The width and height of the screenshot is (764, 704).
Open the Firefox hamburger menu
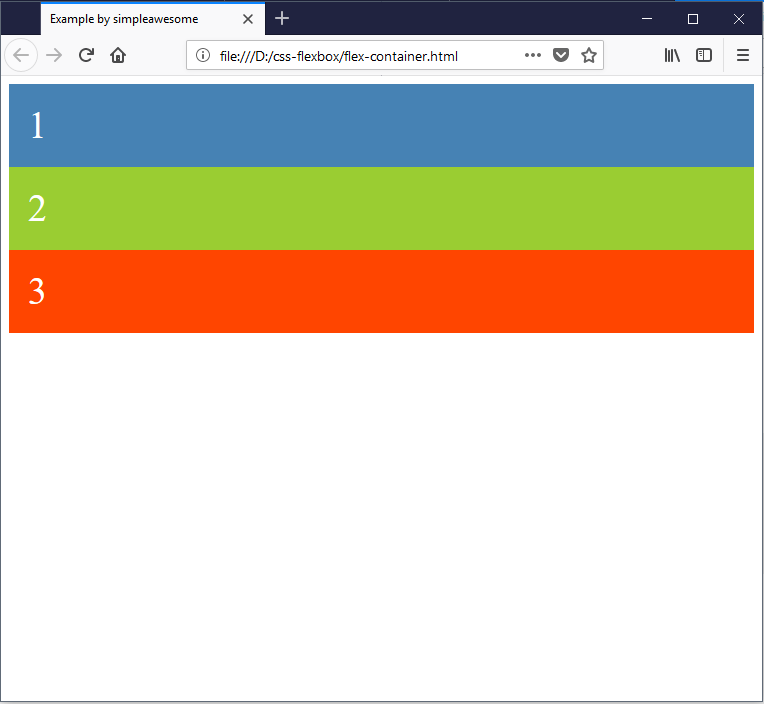click(x=743, y=55)
